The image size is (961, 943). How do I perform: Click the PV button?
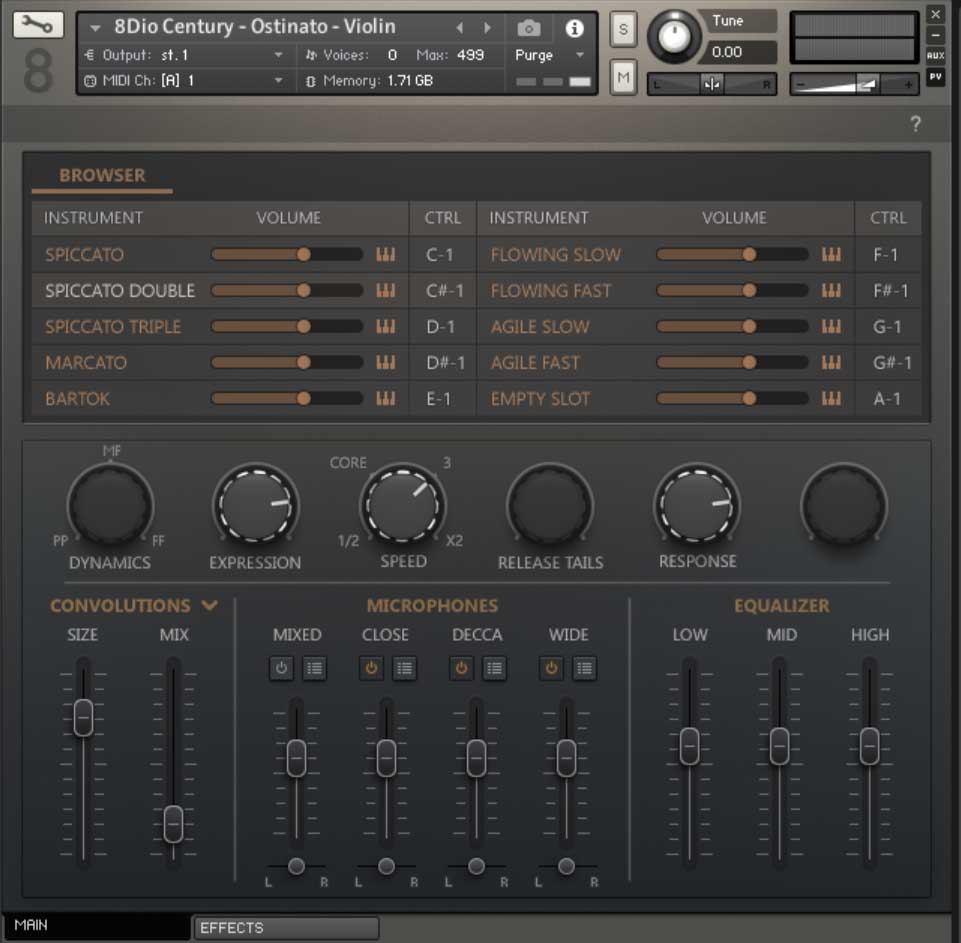pyautogui.click(x=935, y=77)
